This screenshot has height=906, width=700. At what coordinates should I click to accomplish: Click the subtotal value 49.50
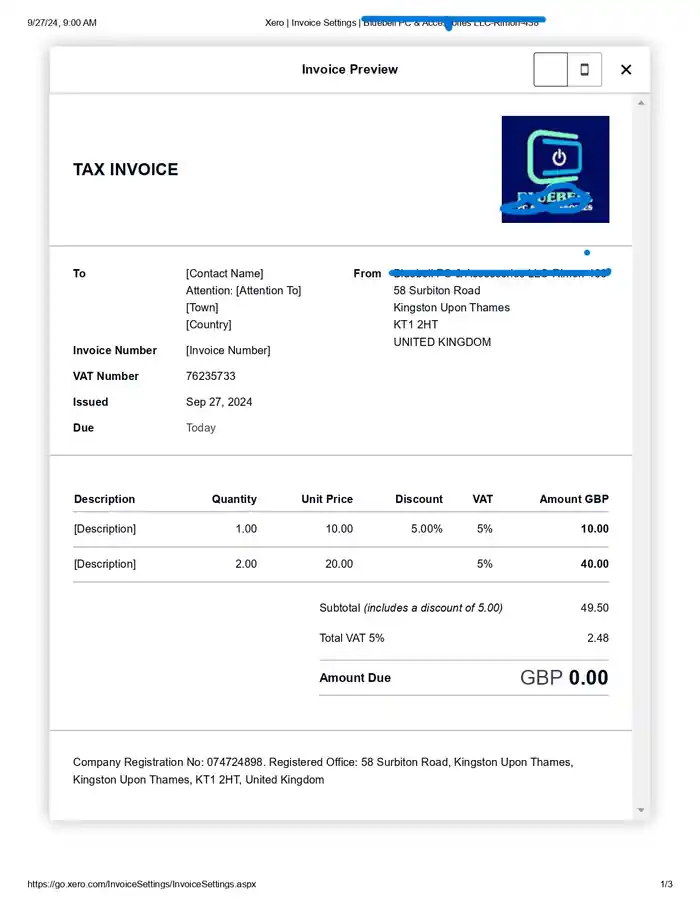tap(595, 608)
